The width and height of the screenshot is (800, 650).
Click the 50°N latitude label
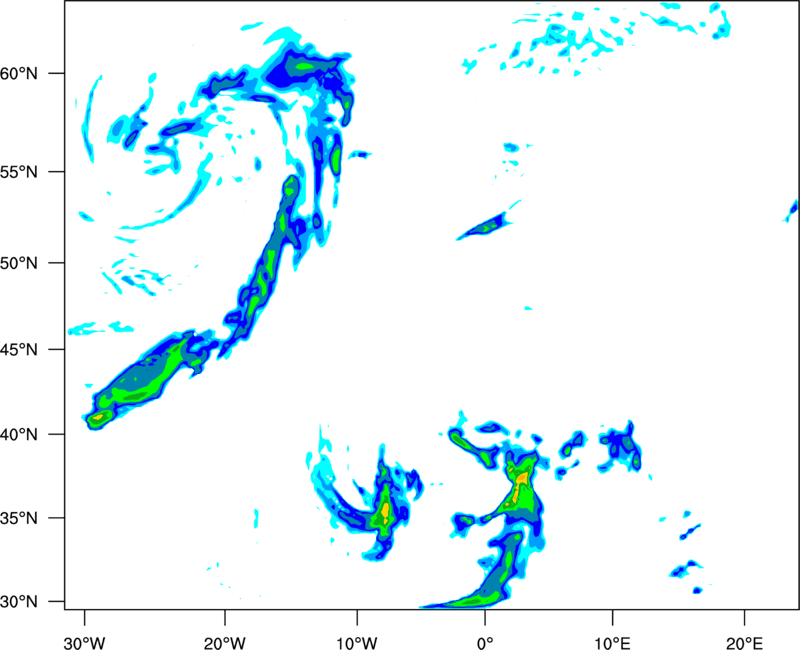point(19,264)
